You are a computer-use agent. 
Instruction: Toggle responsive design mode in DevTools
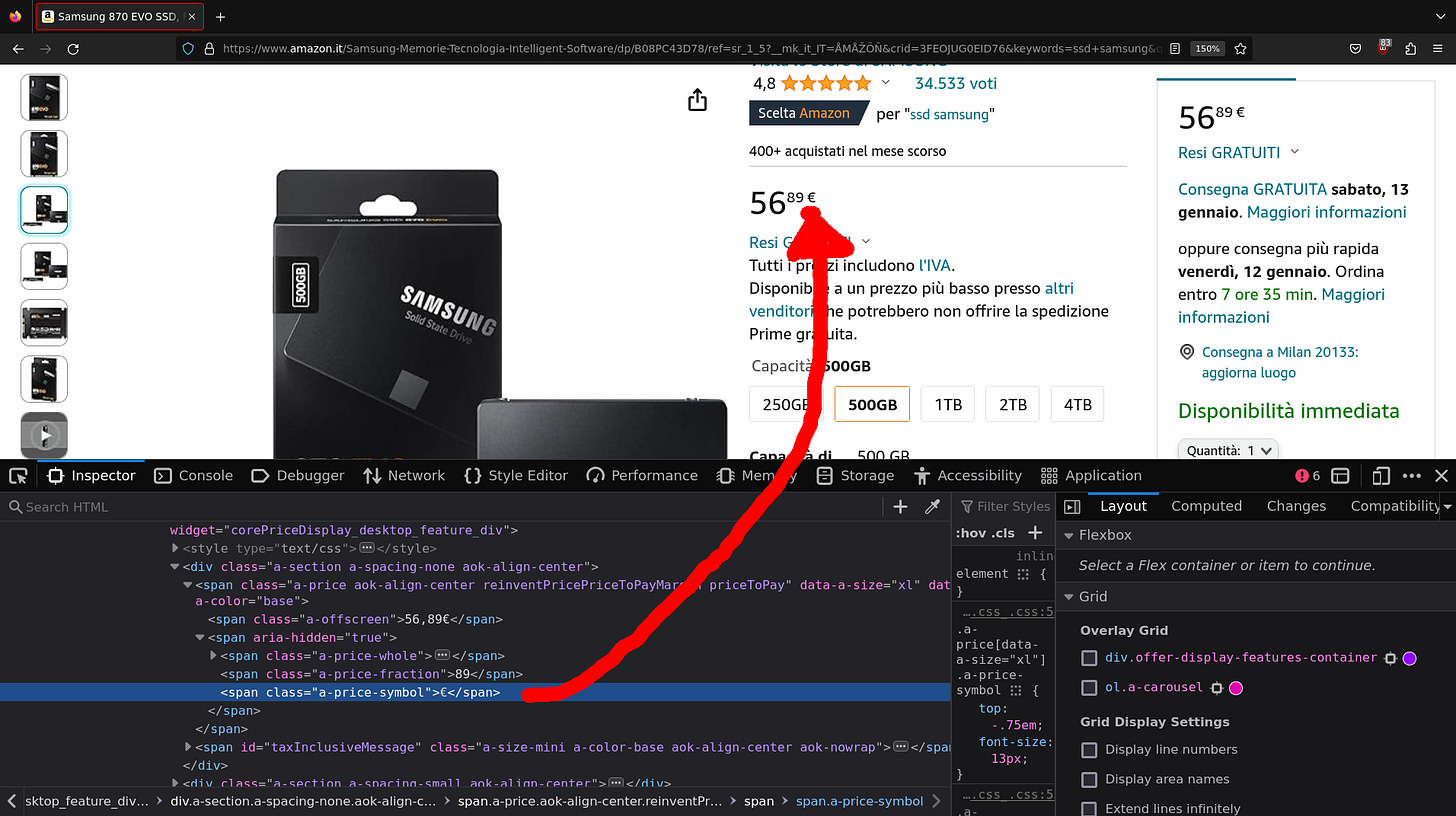[x=1381, y=475]
